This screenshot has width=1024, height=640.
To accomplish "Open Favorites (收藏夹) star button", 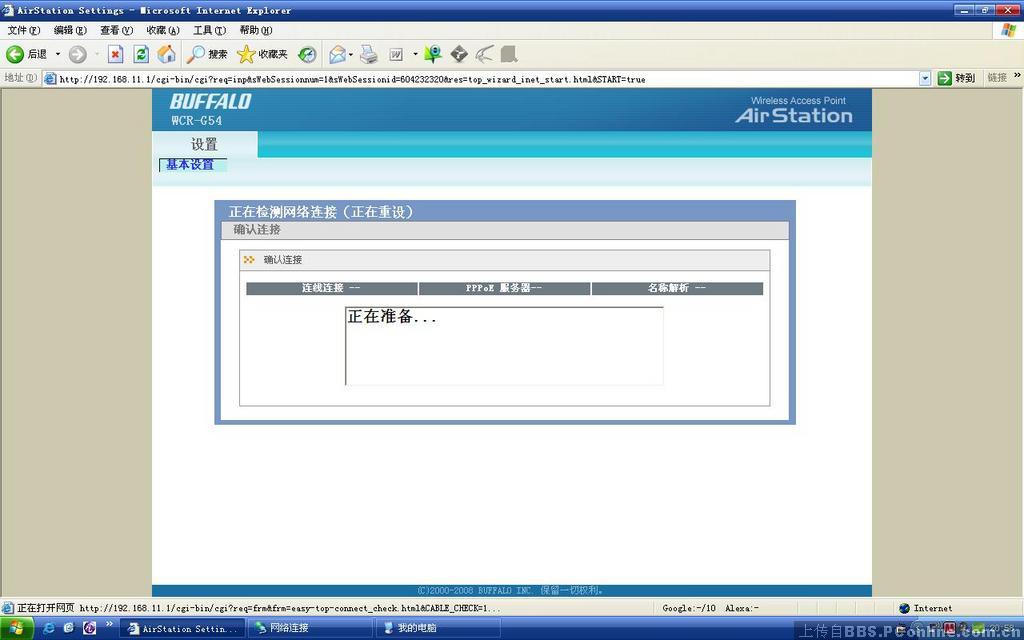I will [x=262, y=54].
